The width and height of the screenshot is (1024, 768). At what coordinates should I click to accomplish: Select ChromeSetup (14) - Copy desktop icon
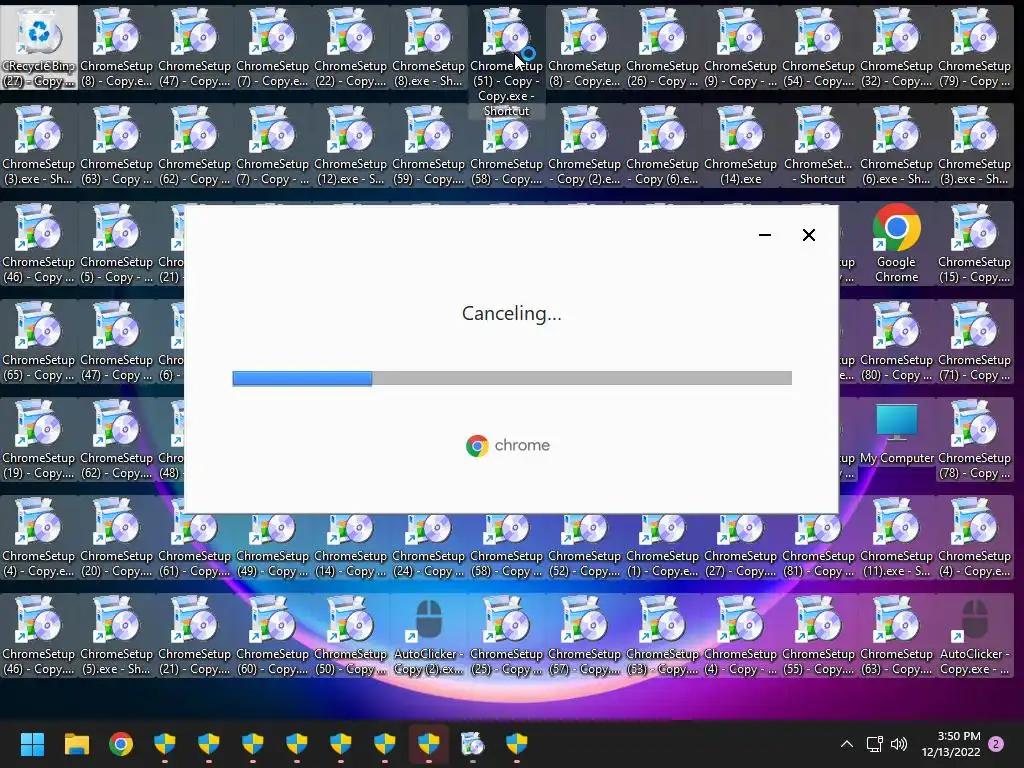coord(350,545)
